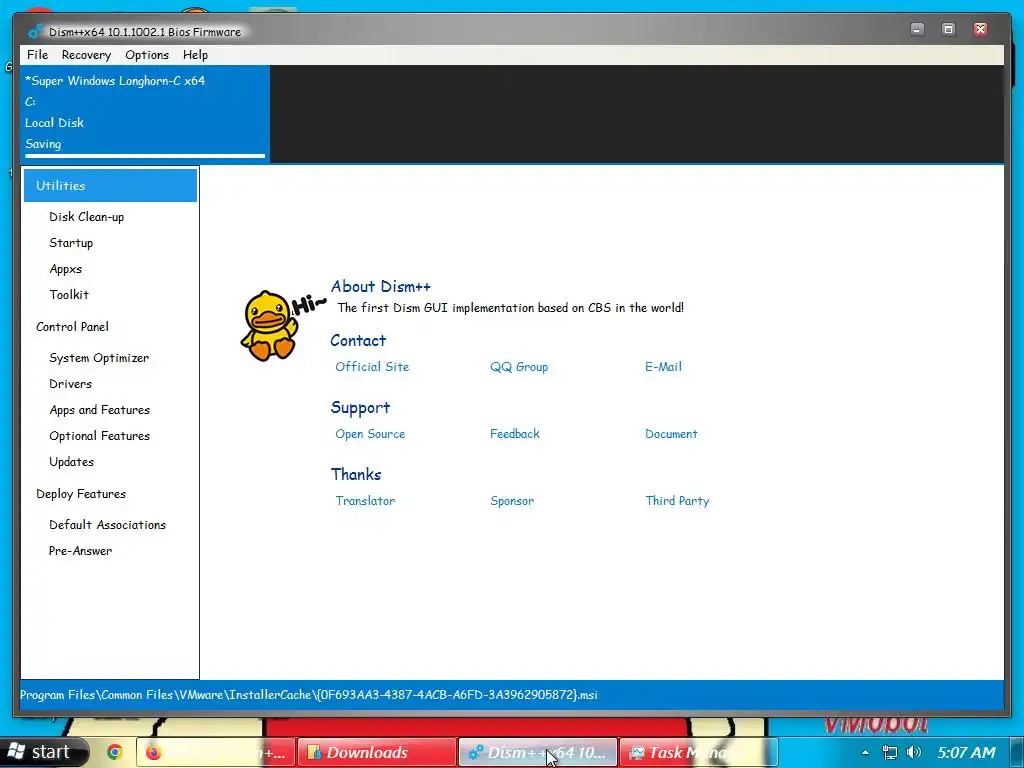Click the 5:07 AM clock
1024x768 pixels.
click(x=967, y=752)
